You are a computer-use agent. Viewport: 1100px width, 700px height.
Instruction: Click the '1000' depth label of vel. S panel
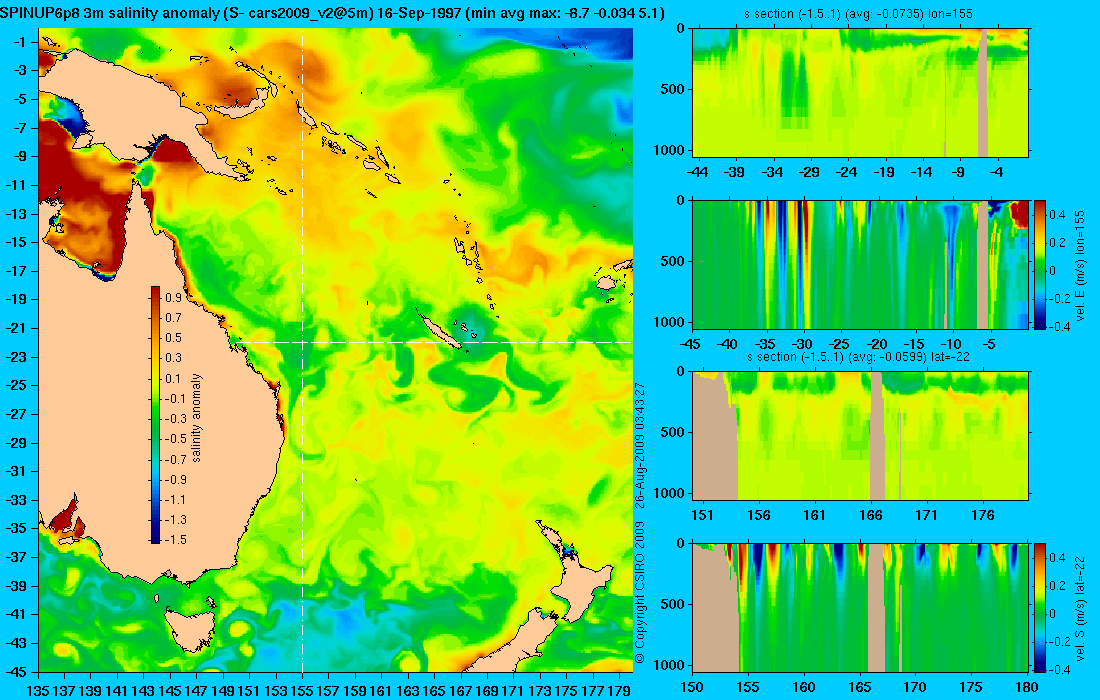click(669, 665)
